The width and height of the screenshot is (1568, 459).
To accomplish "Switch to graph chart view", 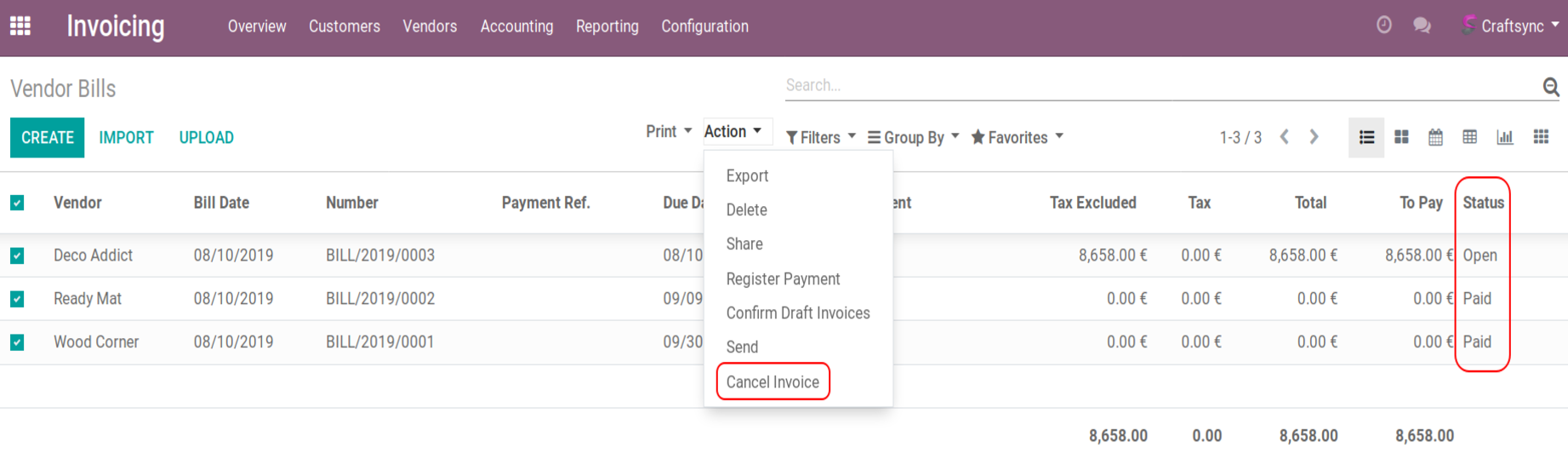I will pyautogui.click(x=1505, y=137).
